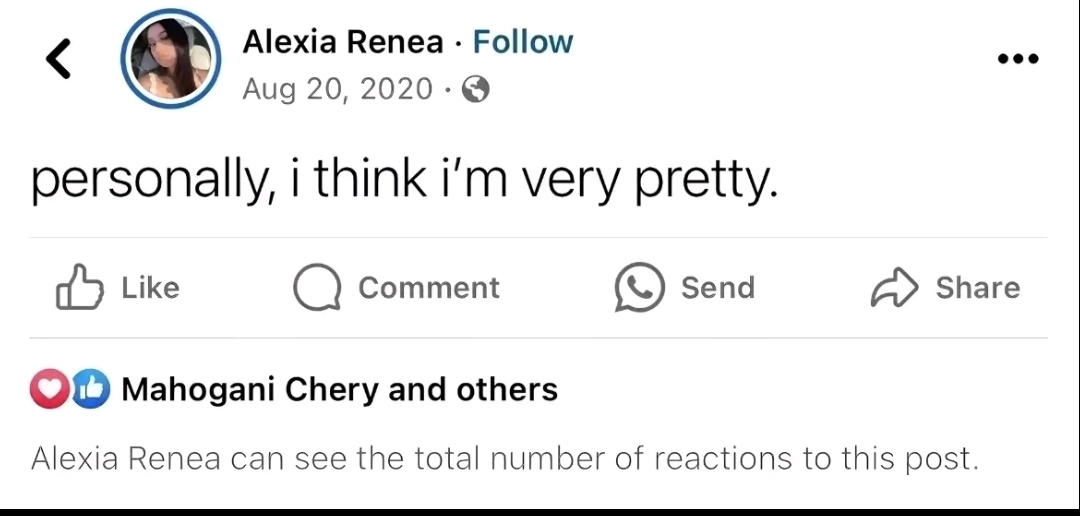Select the post text about being pretty

click(x=403, y=181)
